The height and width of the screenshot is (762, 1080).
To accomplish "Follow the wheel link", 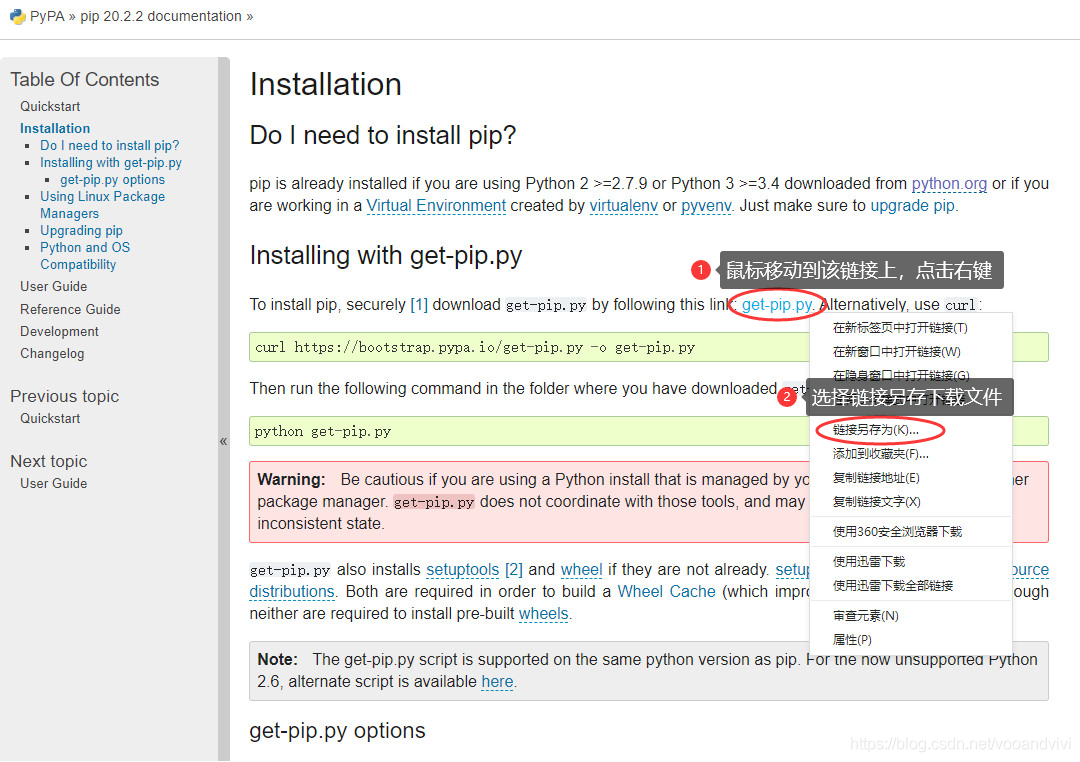I will tap(581, 570).
